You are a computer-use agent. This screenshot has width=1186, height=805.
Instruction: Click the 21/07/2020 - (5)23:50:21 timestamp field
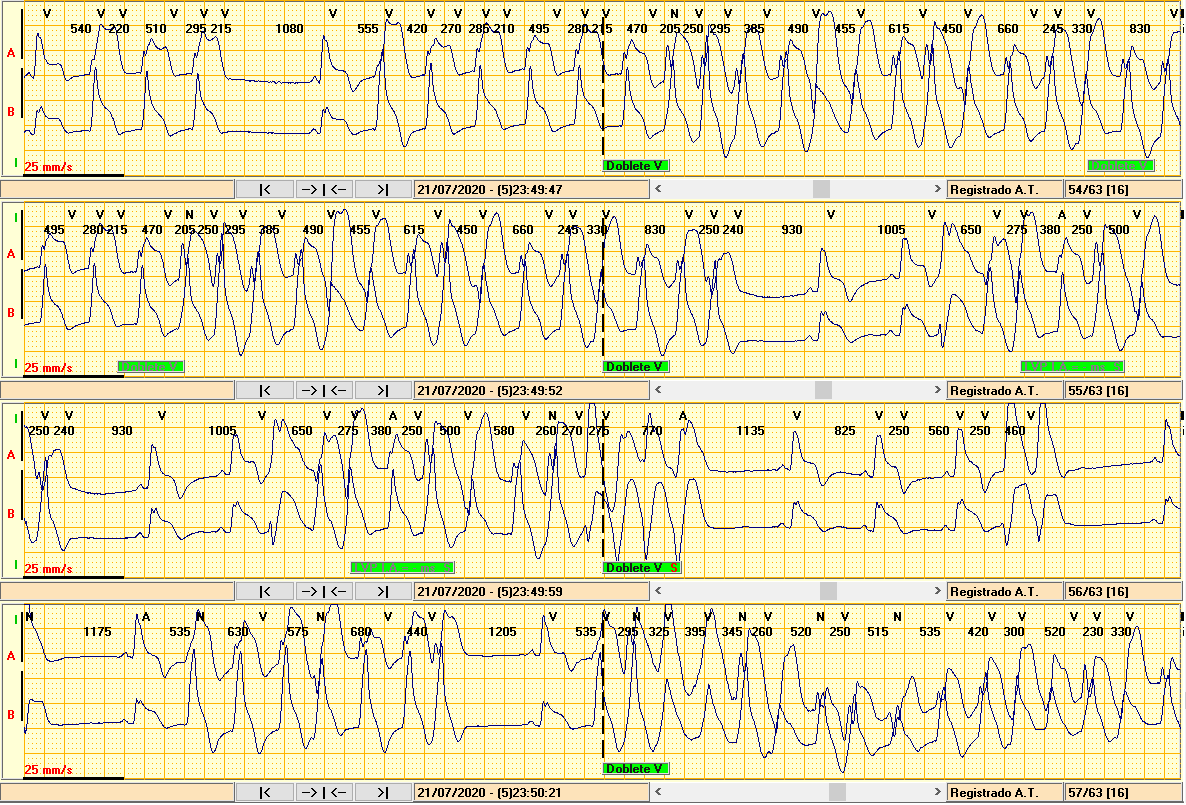530,792
